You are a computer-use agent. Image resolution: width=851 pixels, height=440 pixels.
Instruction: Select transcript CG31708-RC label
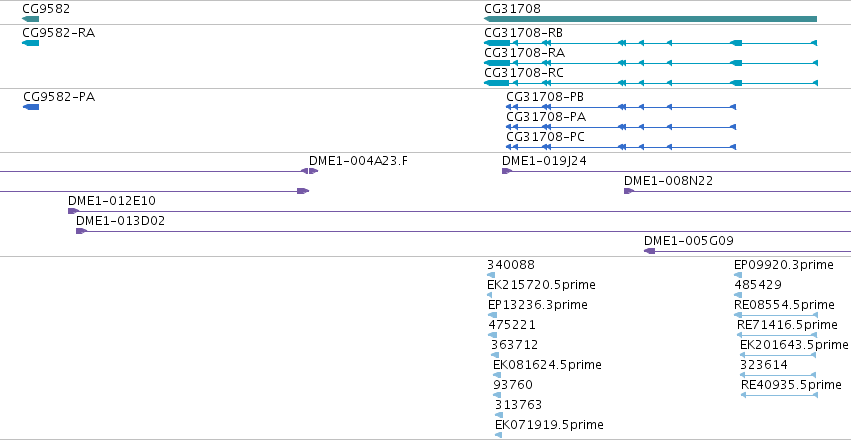(x=524, y=73)
